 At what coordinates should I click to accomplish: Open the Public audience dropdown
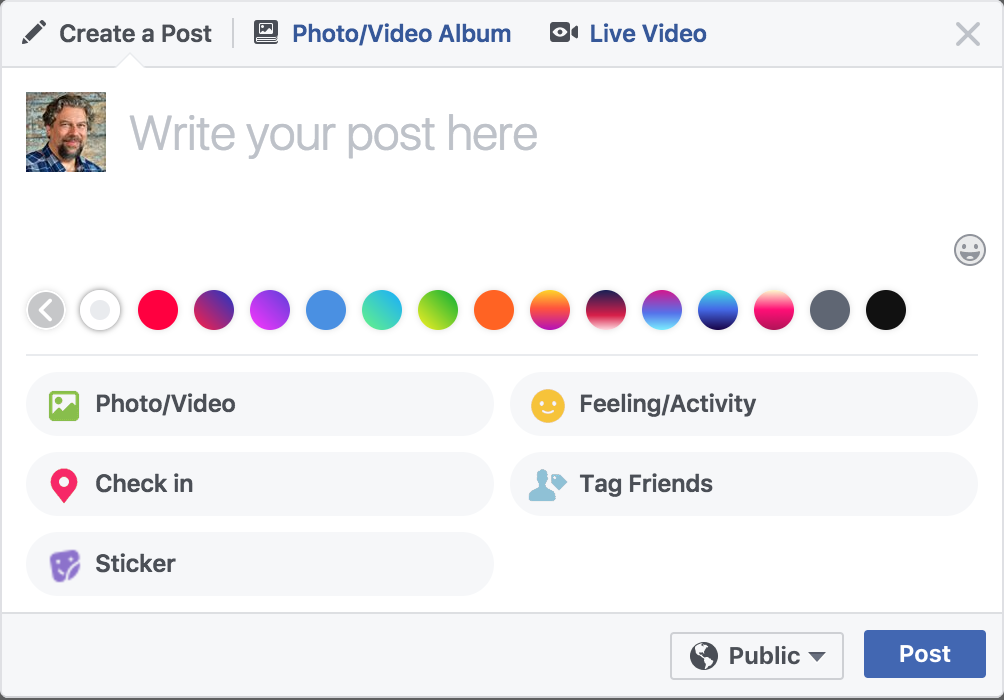coord(756,655)
